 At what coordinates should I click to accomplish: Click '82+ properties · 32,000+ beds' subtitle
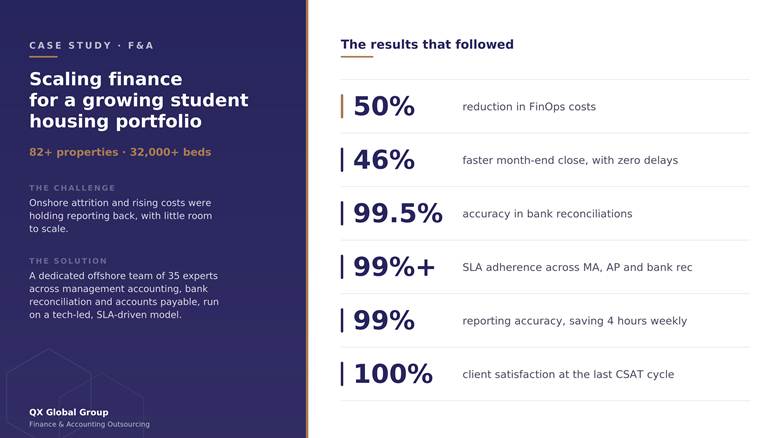coord(120,152)
